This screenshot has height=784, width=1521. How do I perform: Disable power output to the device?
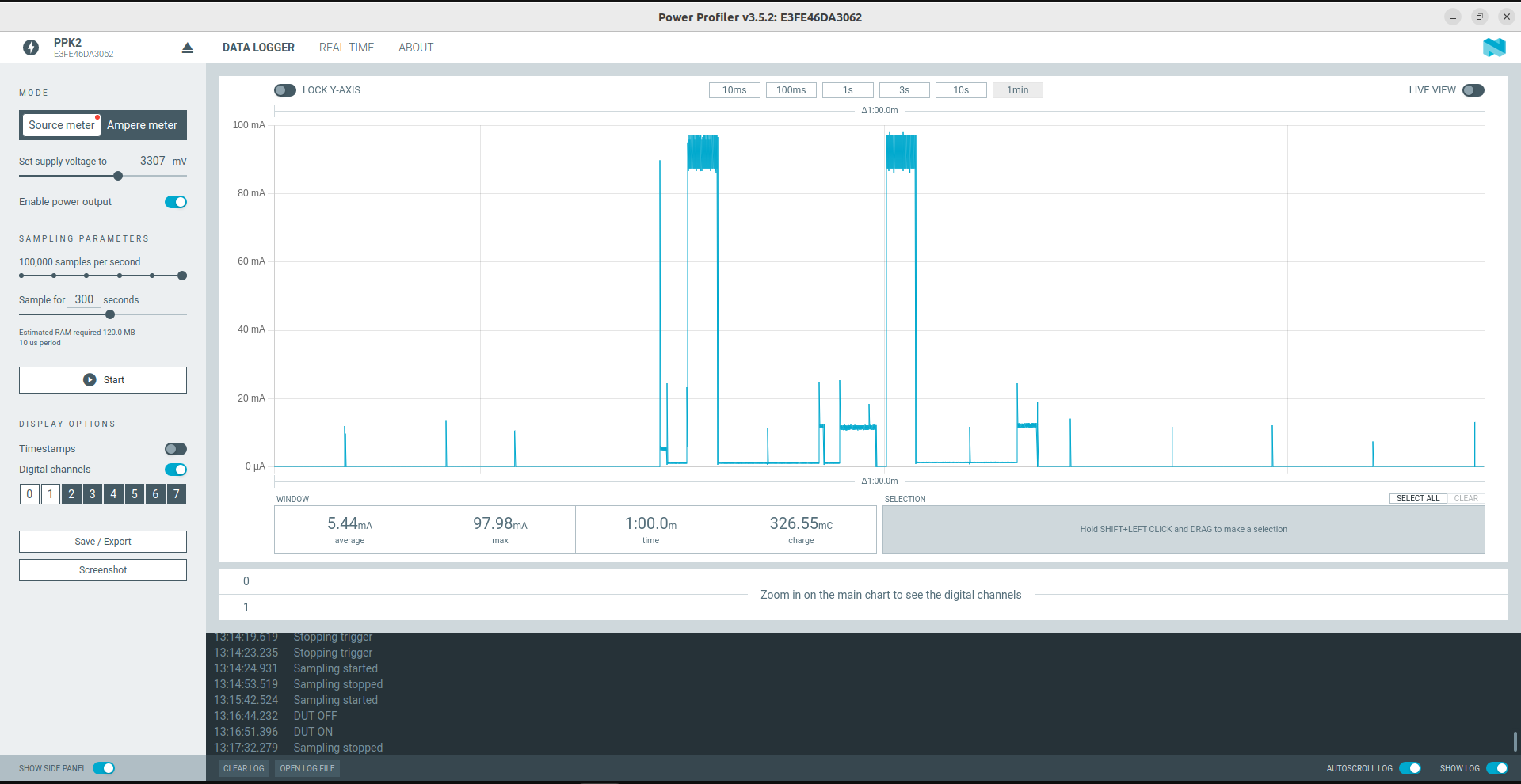pyautogui.click(x=175, y=202)
